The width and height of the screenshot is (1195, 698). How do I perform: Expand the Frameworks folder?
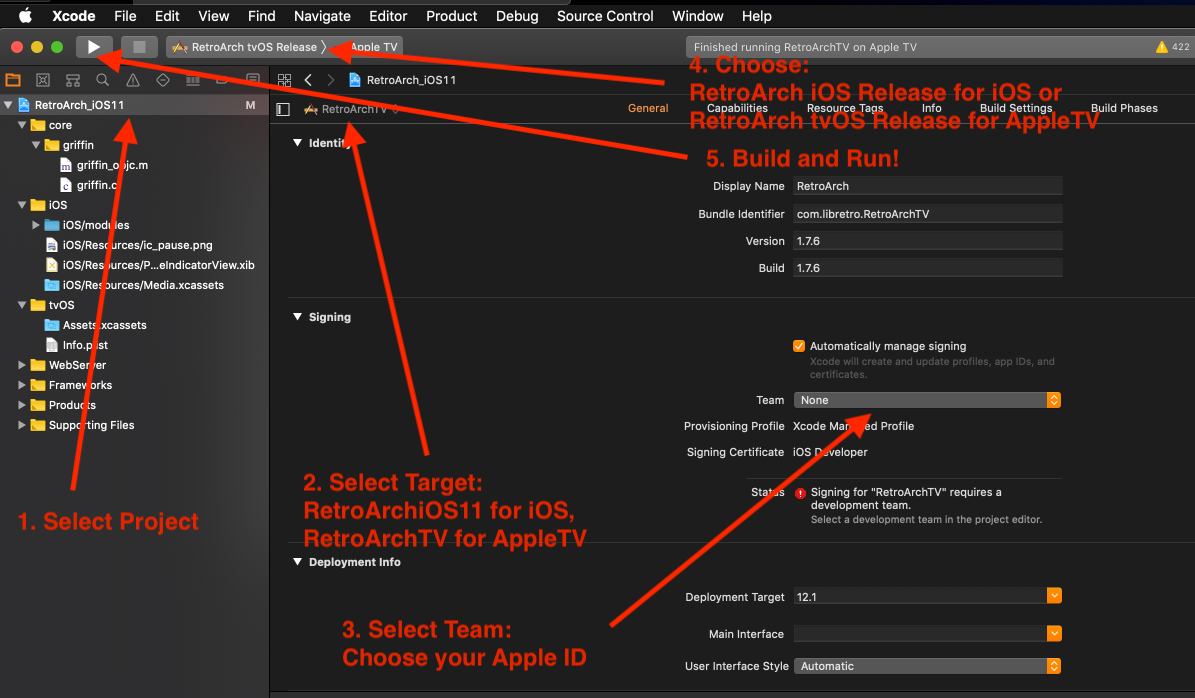point(22,385)
